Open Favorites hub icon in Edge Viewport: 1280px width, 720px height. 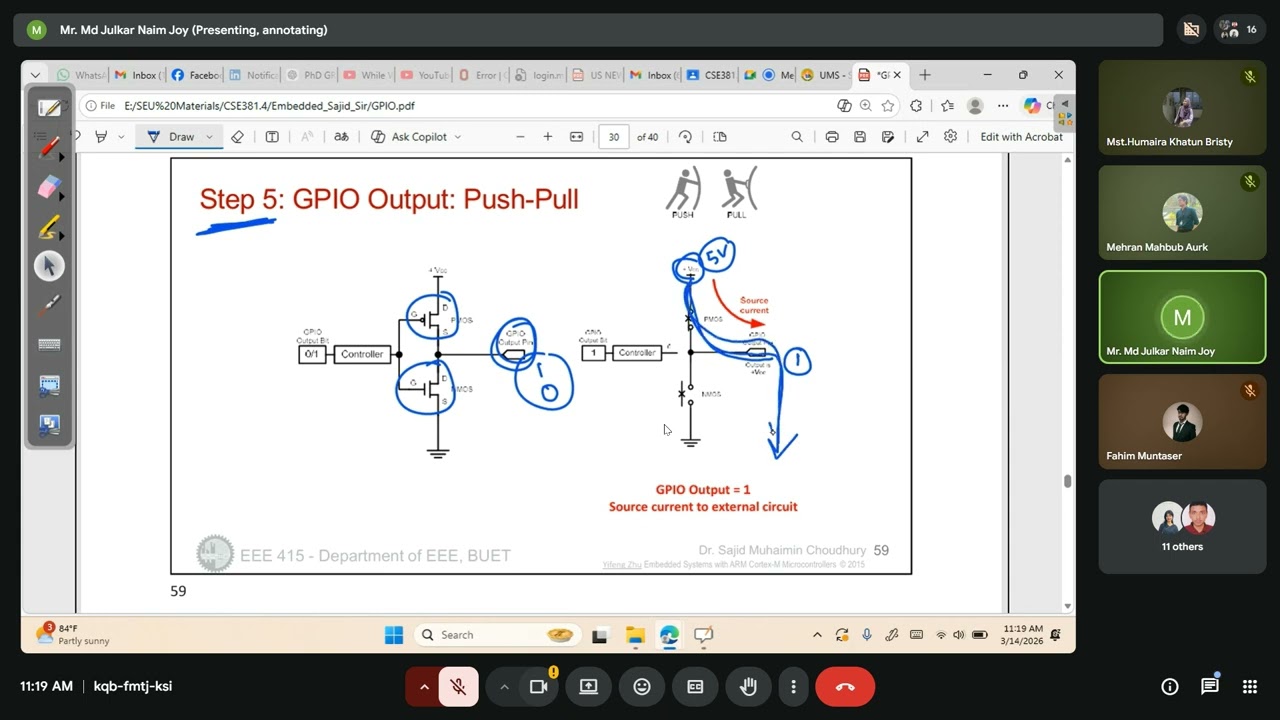click(945, 105)
